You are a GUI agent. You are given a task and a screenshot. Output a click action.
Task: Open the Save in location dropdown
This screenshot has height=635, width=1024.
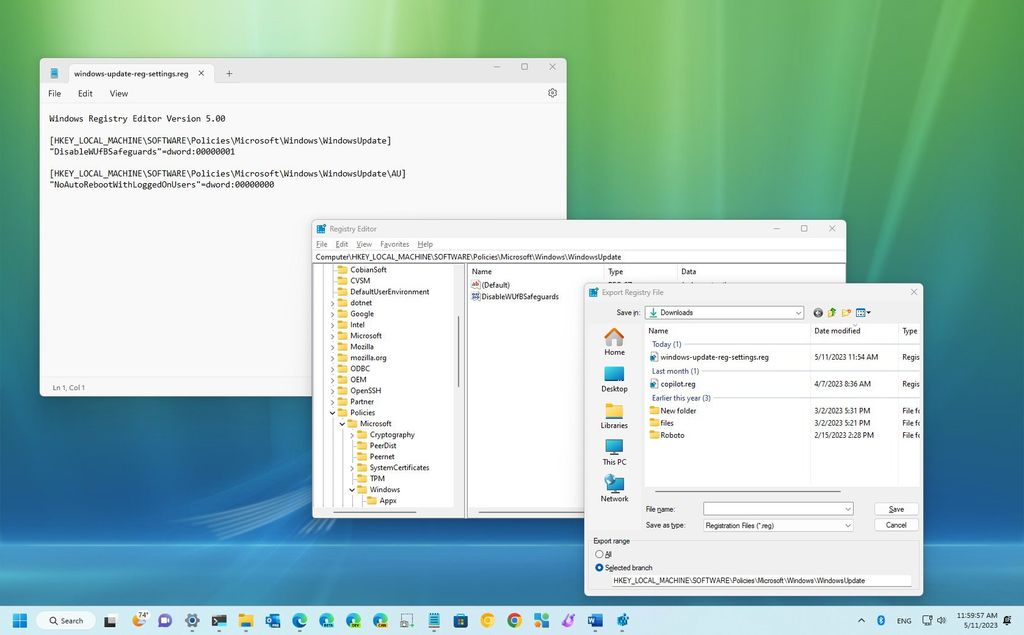coord(797,312)
